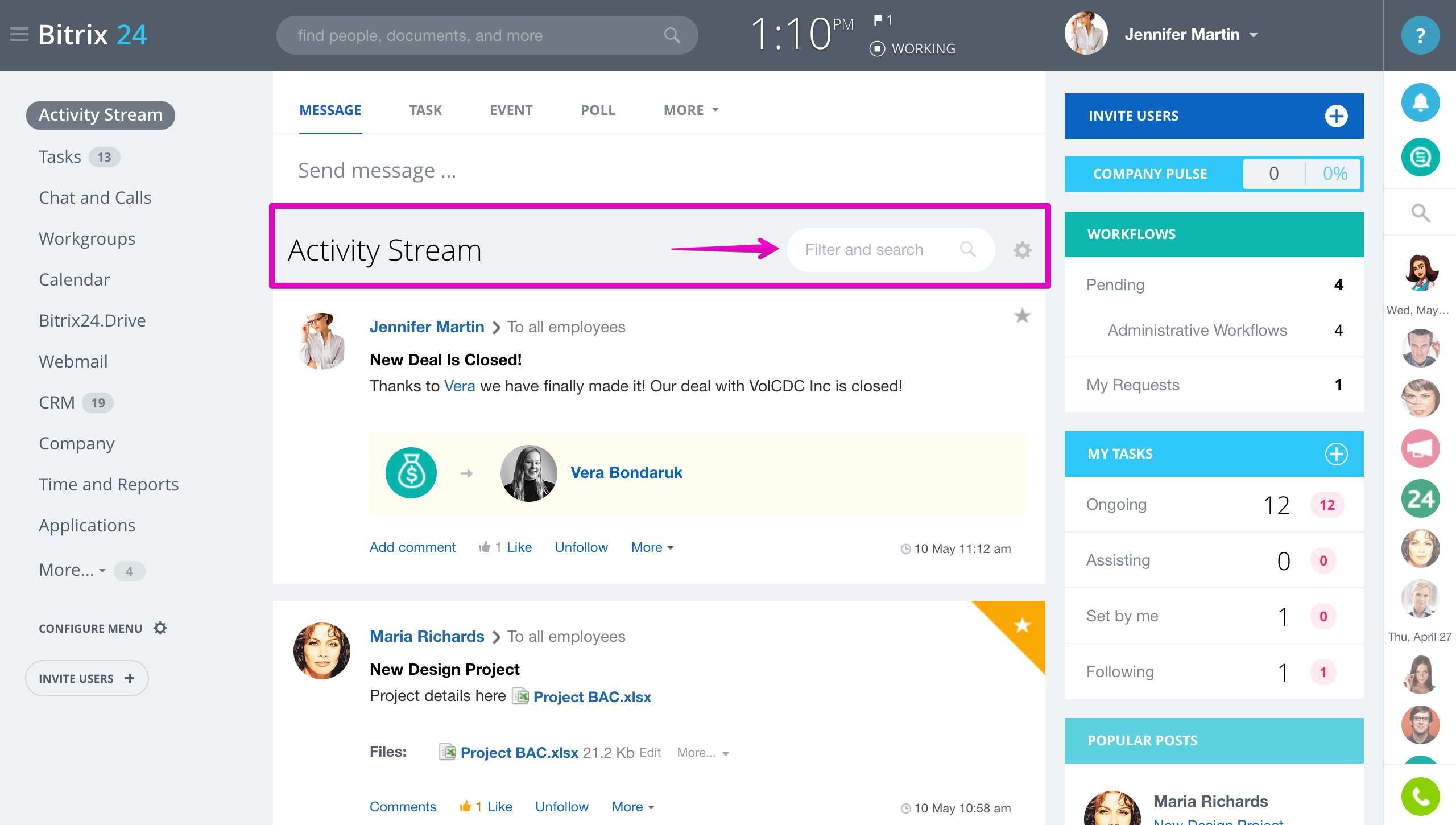Click the plus icon in My Tasks header
This screenshot has width=1456, height=825.
tap(1336, 454)
